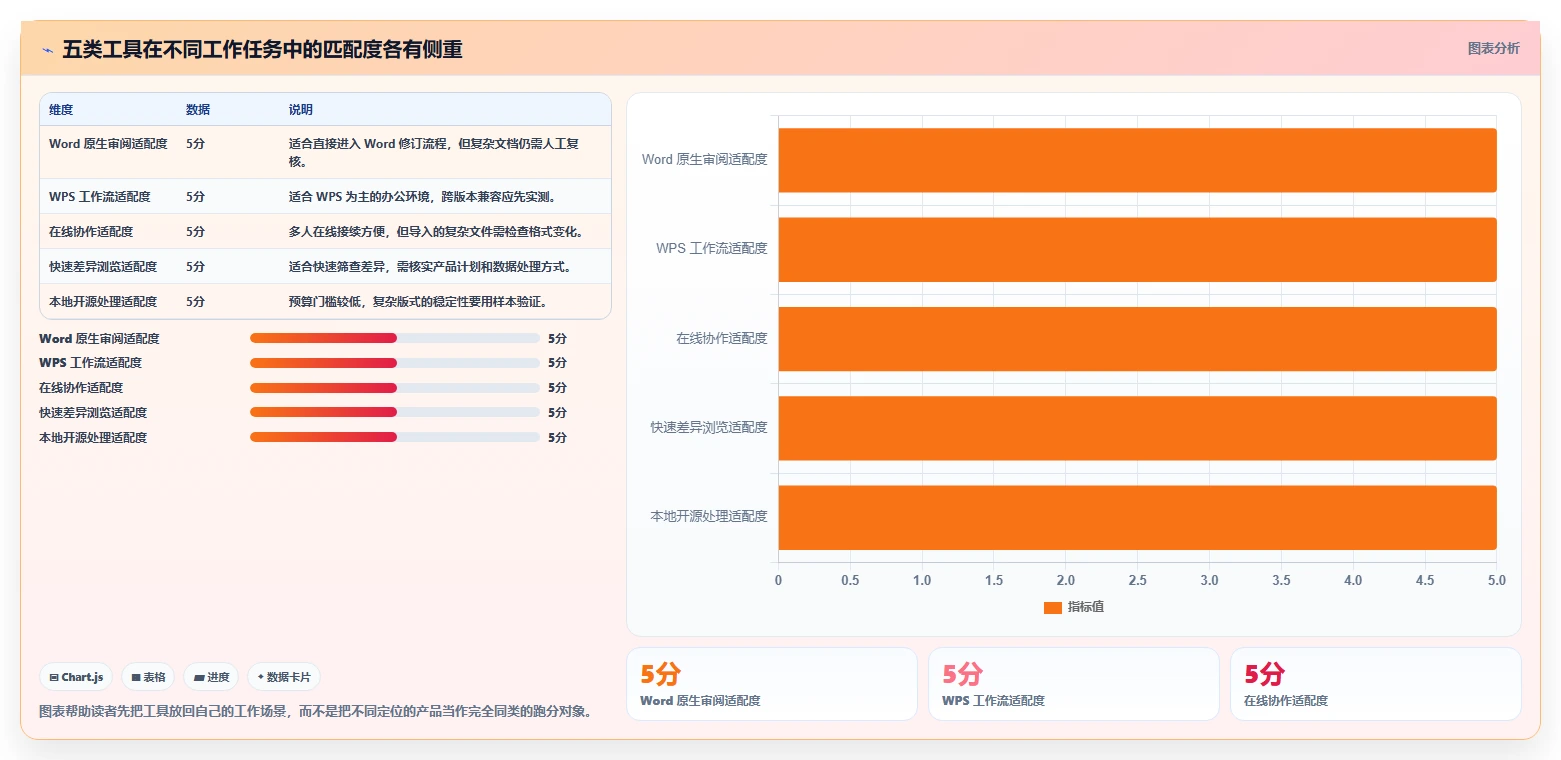Click the orange 指标值 legend color box
The height and width of the screenshot is (760, 1561).
click(x=1052, y=608)
